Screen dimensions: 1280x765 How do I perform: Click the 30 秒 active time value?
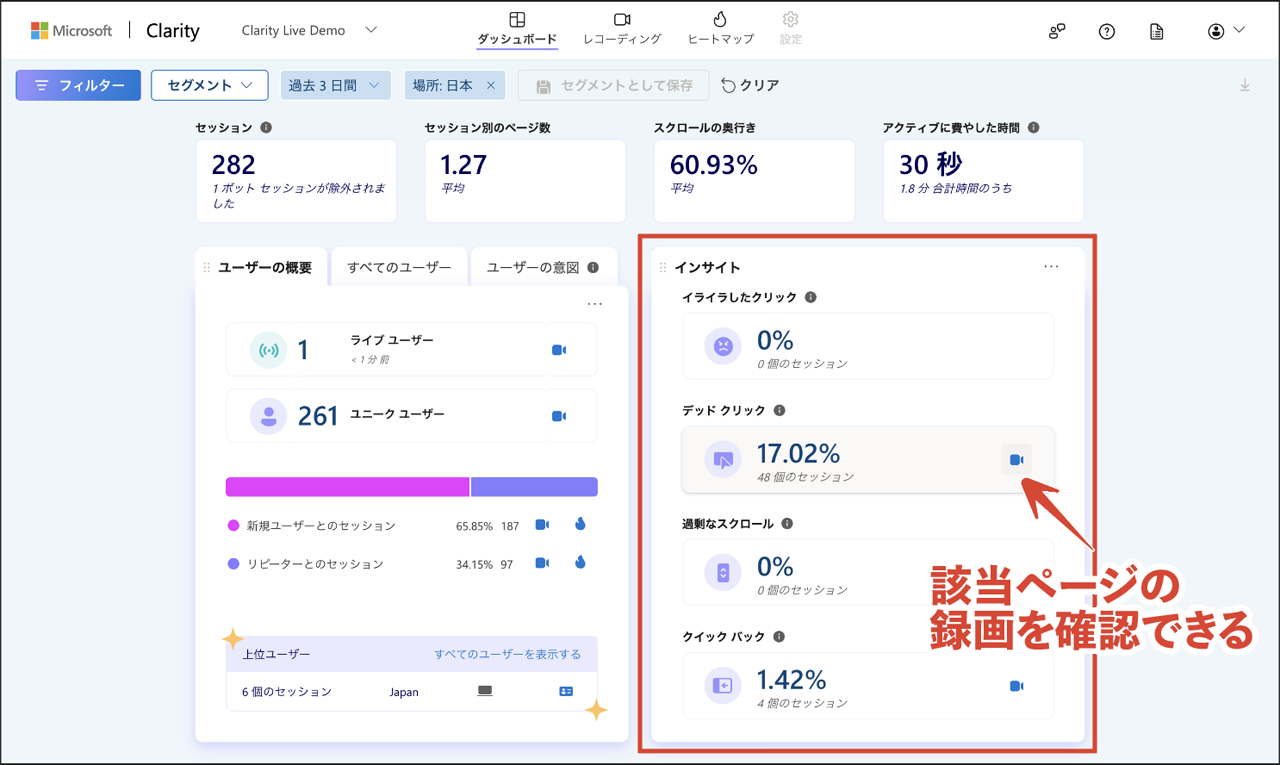[x=931, y=164]
